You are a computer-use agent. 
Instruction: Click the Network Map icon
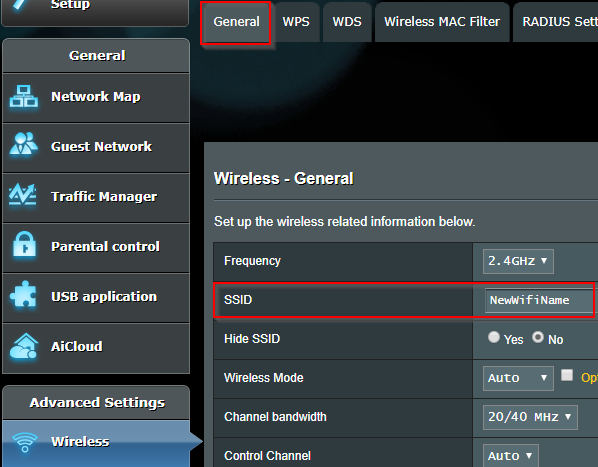coord(24,96)
